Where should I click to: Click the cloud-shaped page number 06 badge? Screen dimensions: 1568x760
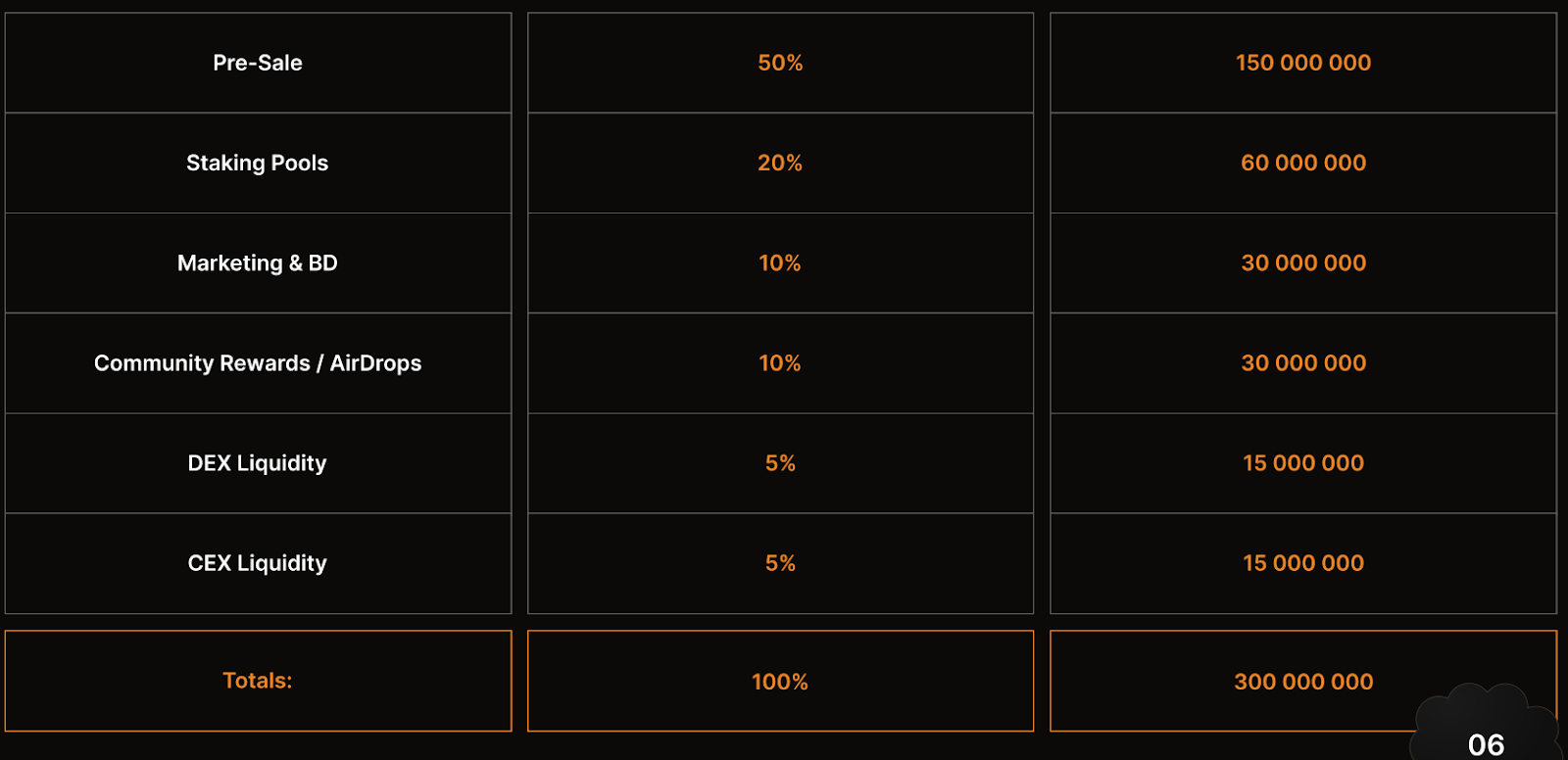1486,725
